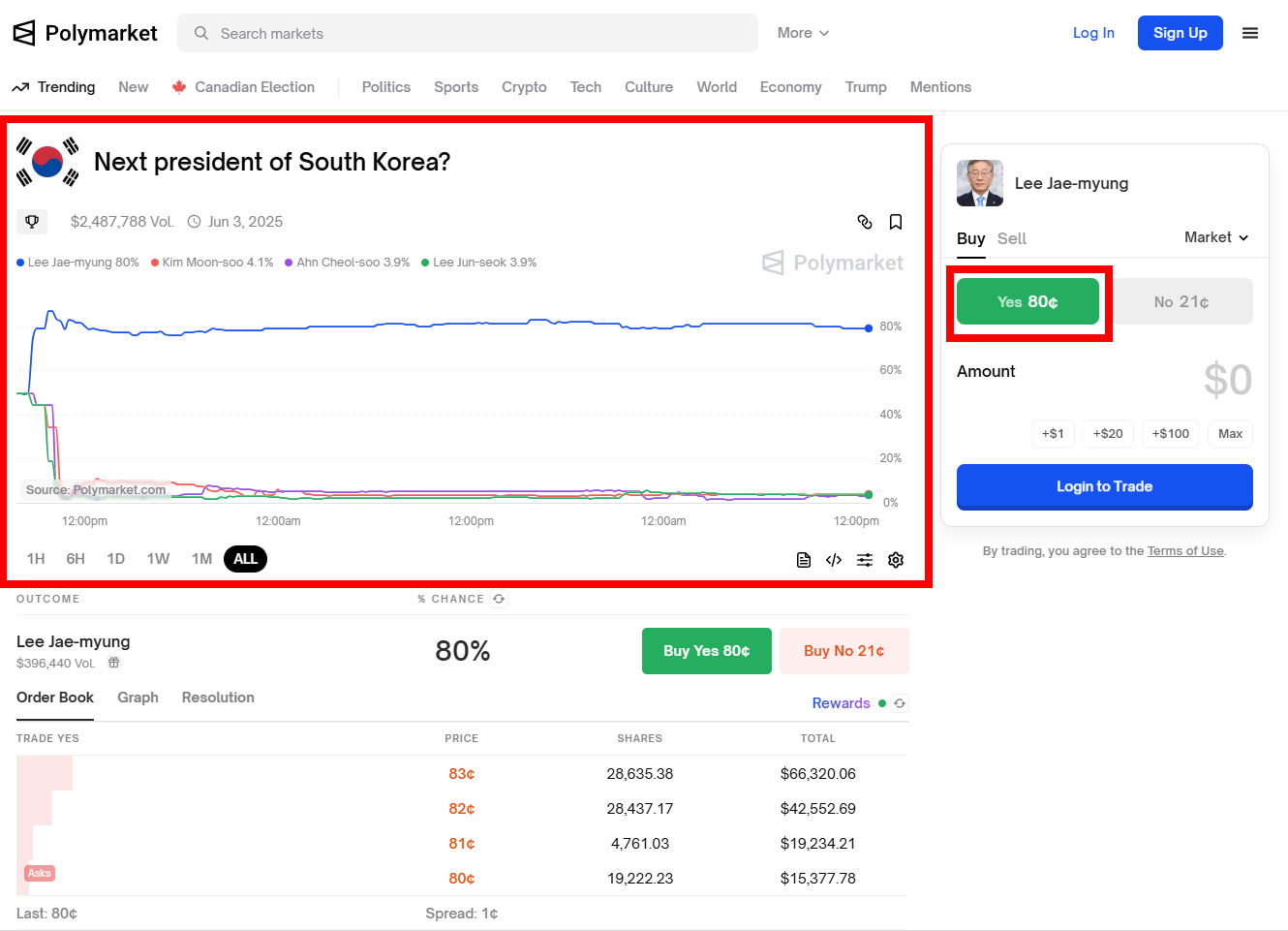The height and width of the screenshot is (931, 1288).
Task: Refresh icon next to Rewards
Action: (900, 703)
